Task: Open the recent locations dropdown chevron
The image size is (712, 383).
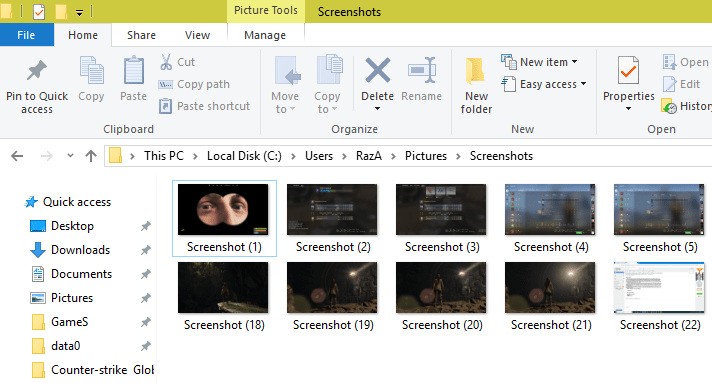Action: tap(70, 156)
